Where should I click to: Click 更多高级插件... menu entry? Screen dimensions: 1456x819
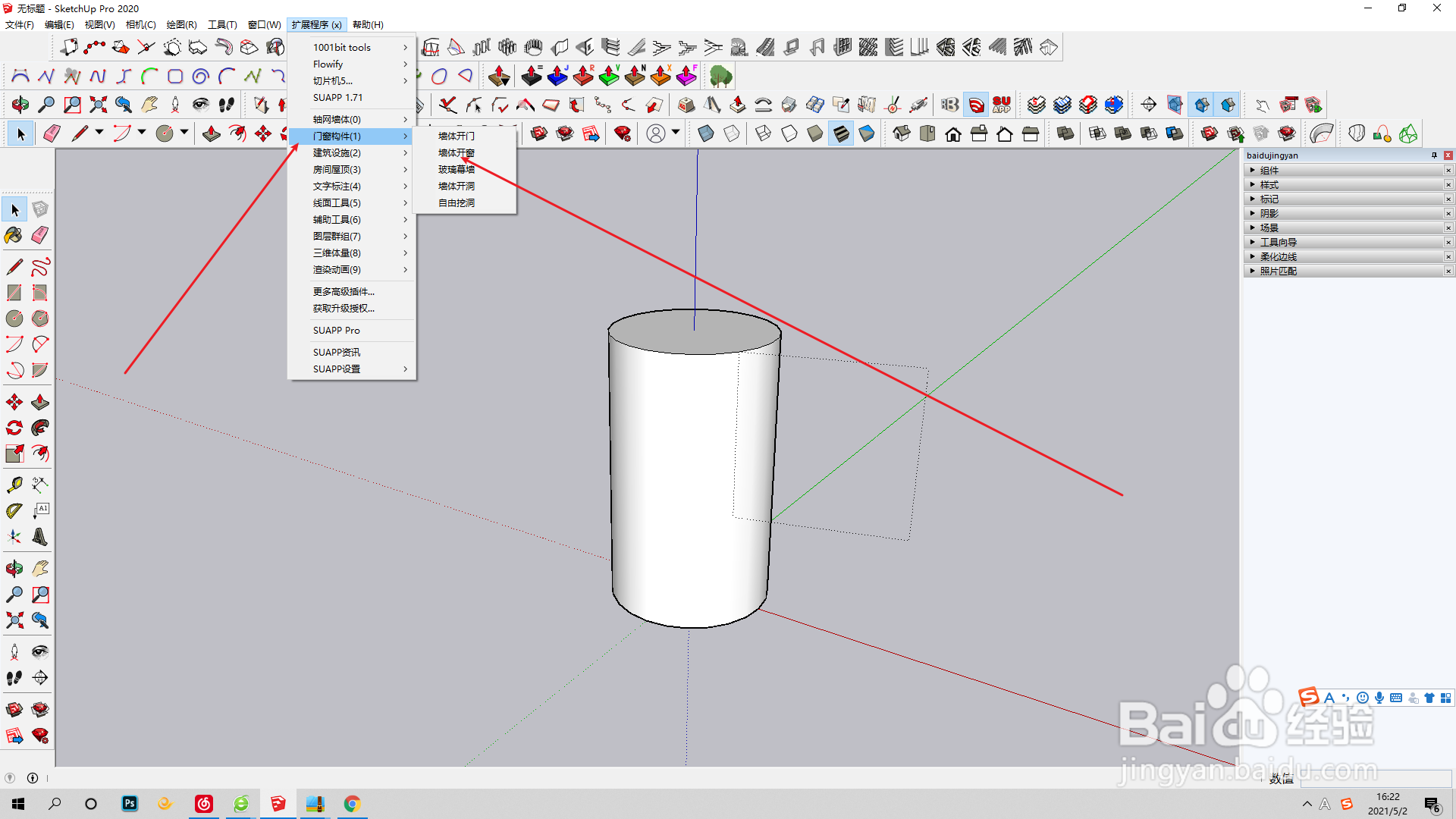tap(344, 291)
